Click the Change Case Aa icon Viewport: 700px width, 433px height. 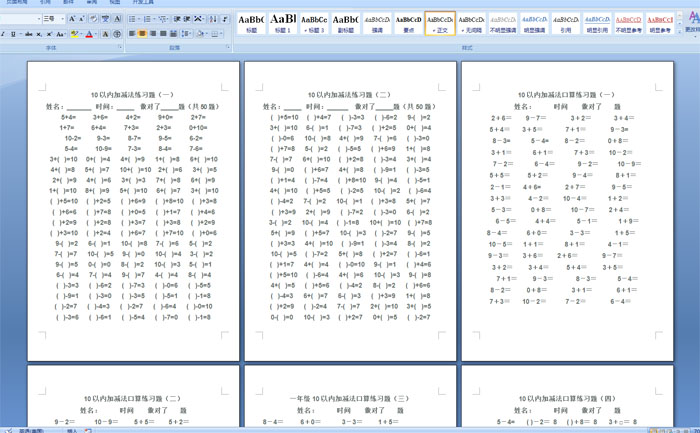click(x=61, y=34)
